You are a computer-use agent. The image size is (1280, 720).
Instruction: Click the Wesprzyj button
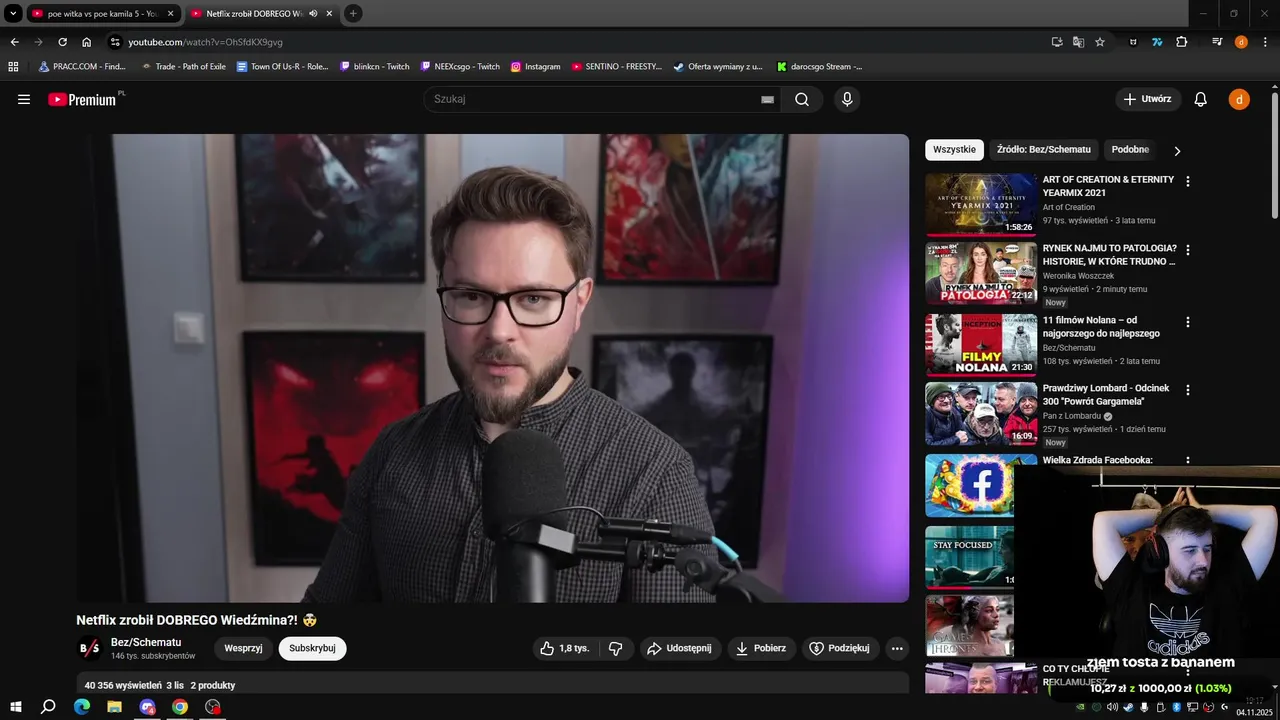point(243,648)
